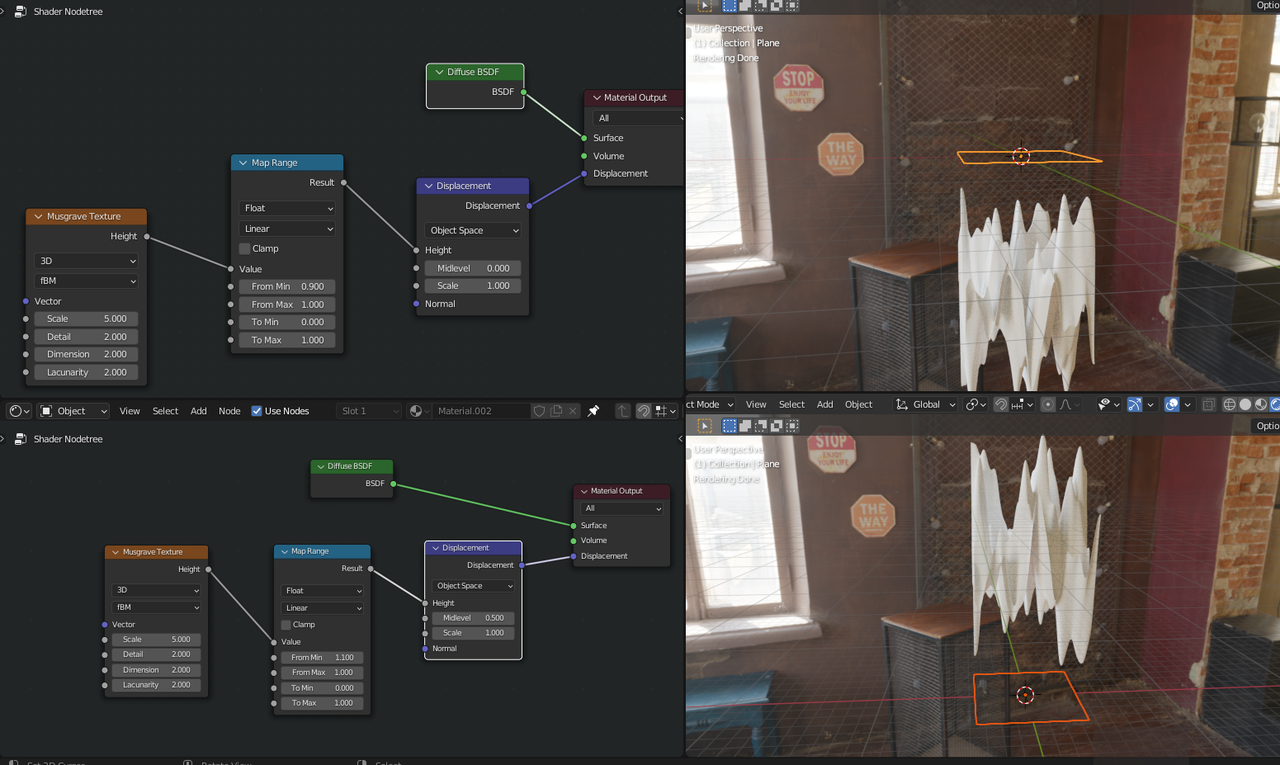Viewport: 1280px width, 765px height.
Task: Open the Object shader type dropdown
Action: [73, 411]
